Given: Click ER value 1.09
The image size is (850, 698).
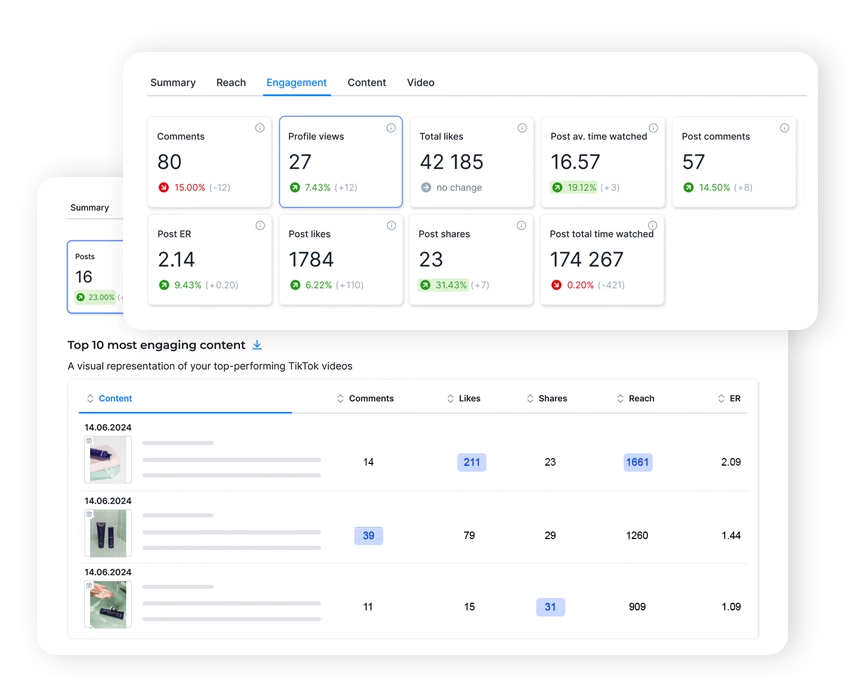Looking at the screenshot, I should [731, 607].
